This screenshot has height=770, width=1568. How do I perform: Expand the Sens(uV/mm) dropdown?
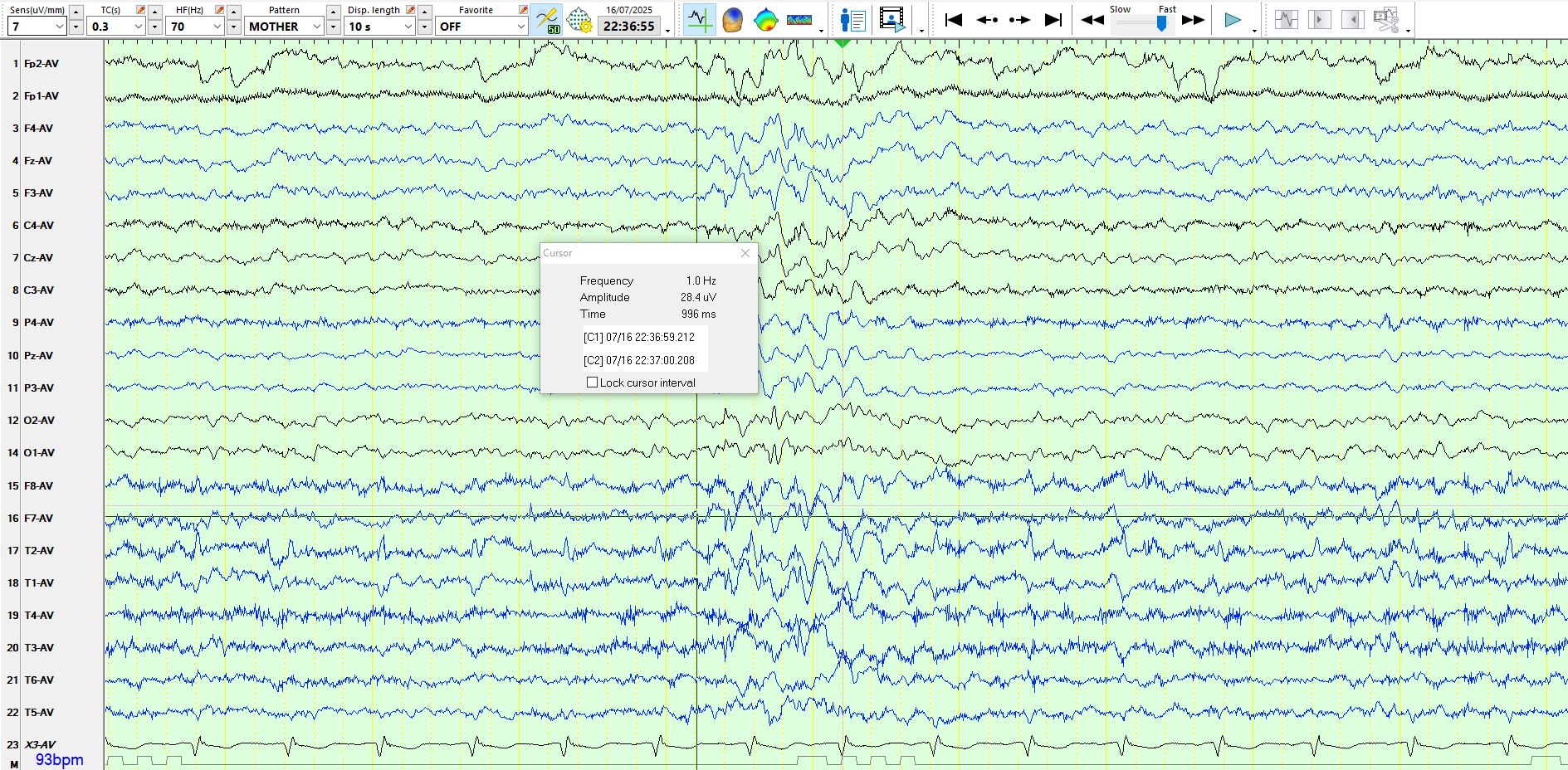(59, 27)
